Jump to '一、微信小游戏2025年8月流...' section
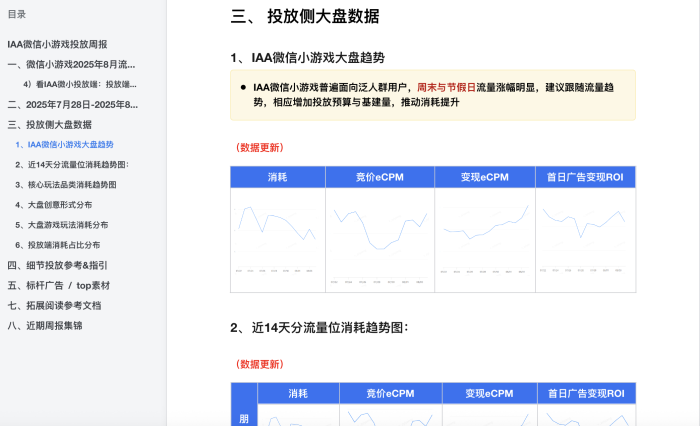Image resolution: width=700 pixels, height=426 pixels. coord(71,64)
